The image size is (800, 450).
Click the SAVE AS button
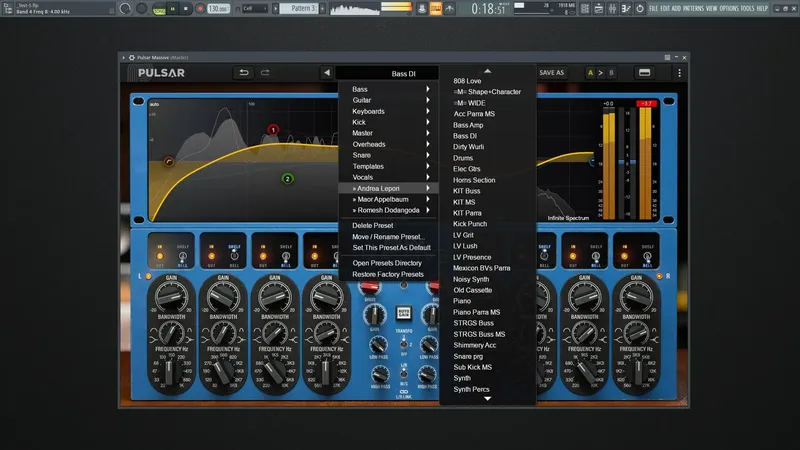[552, 73]
